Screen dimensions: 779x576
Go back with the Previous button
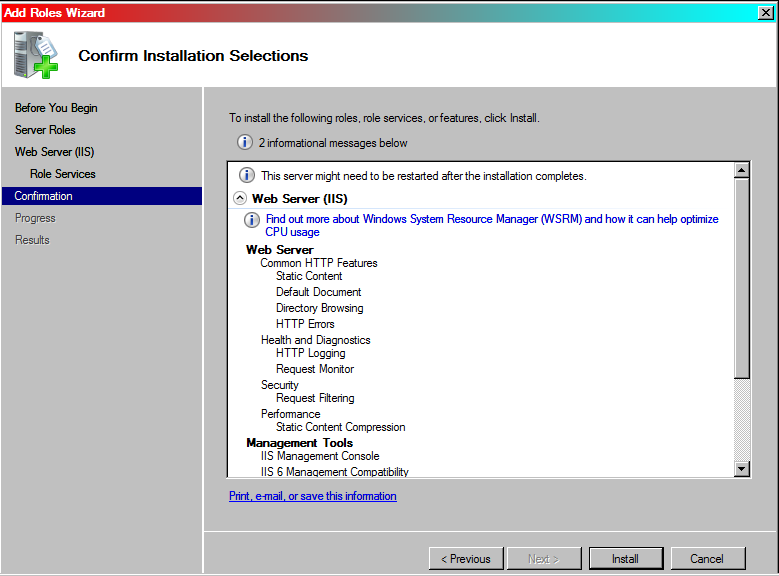(x=466, y=559)
